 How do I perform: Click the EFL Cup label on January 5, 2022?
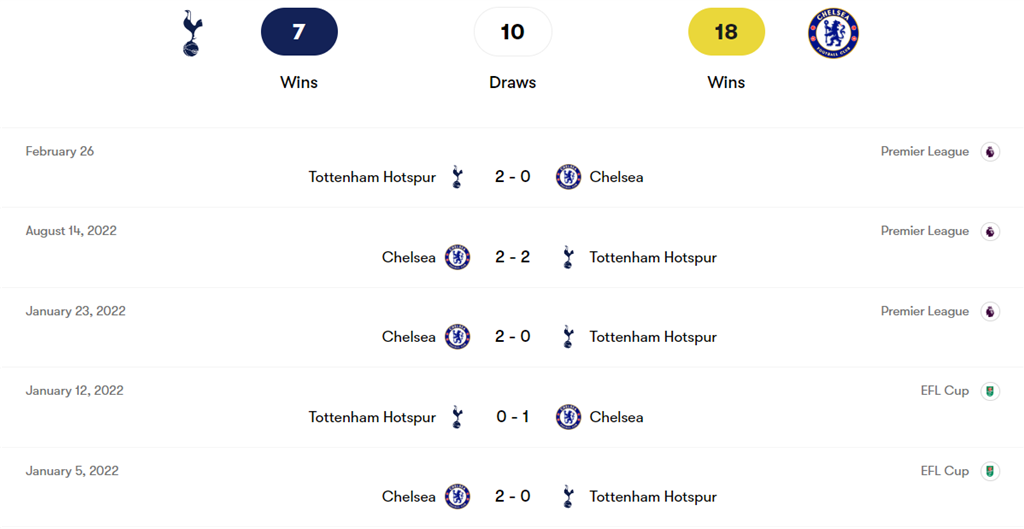944,471
